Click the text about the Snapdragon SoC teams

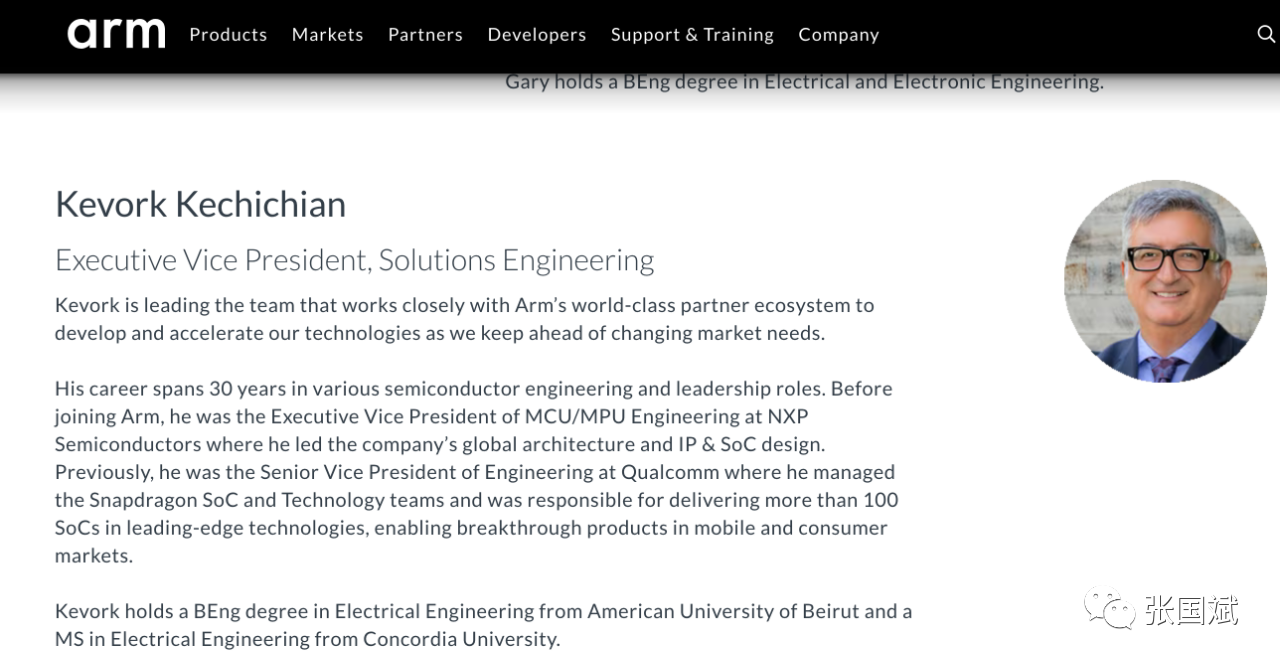pos(477,500)
